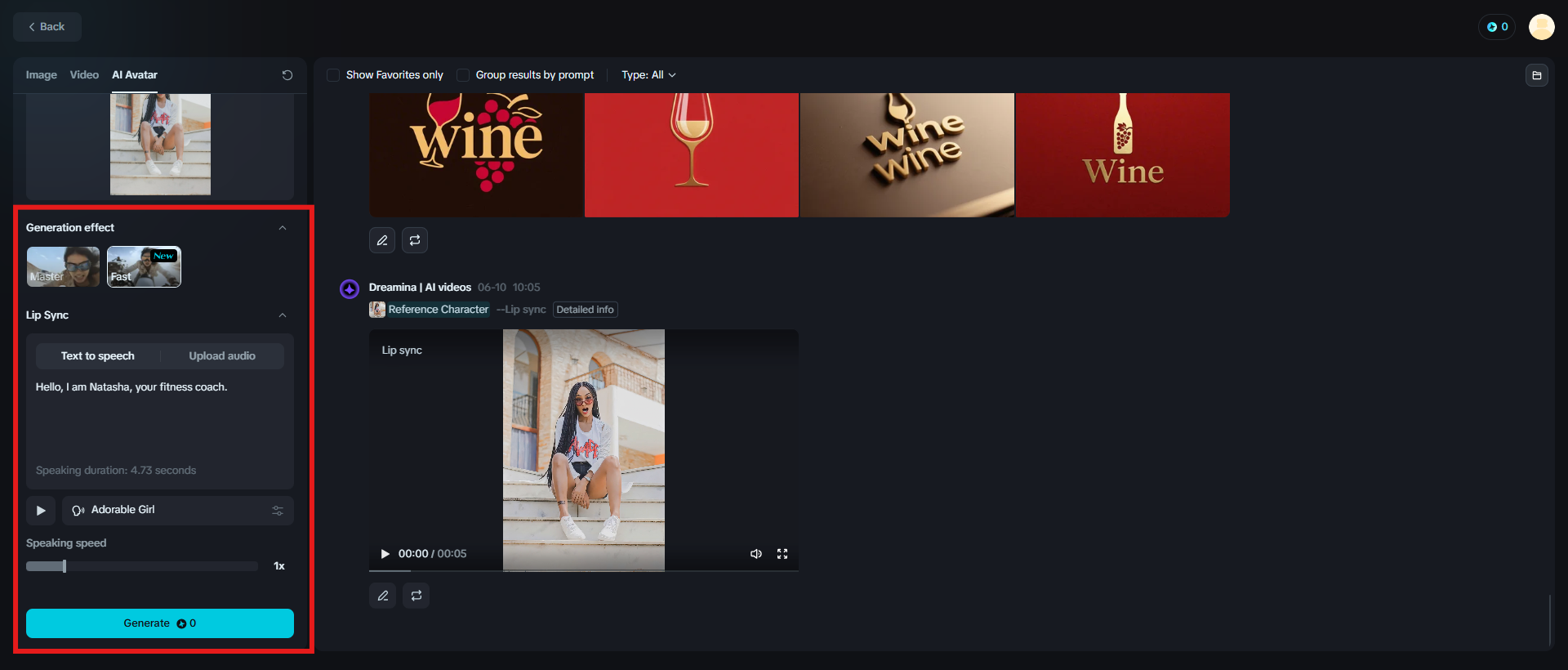This screenshot has height=670, width=1568.
Task: Click the uploaded avatar image thumbnail
Action: pos(160,145)
